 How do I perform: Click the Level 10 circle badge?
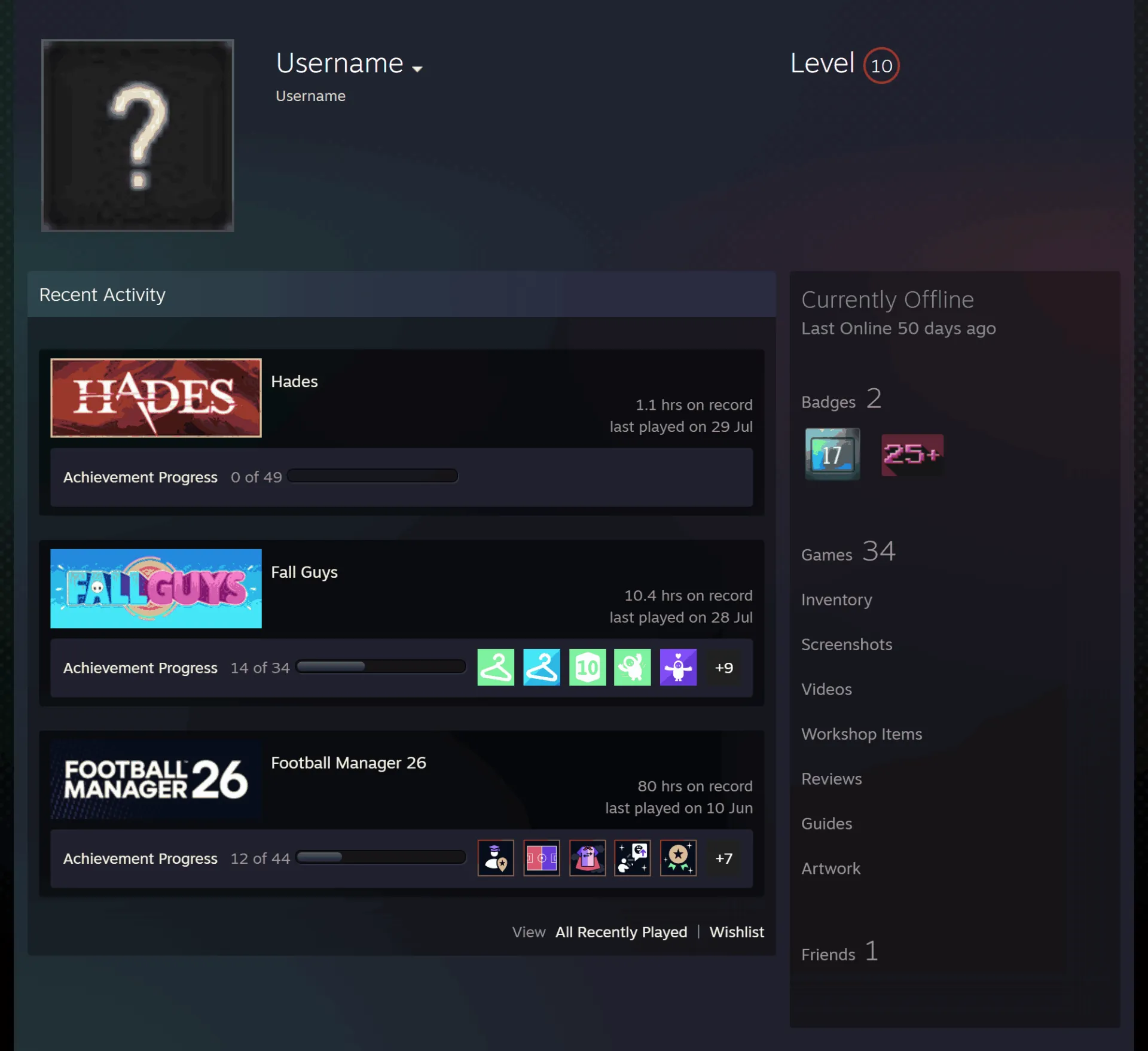point(881,65)
